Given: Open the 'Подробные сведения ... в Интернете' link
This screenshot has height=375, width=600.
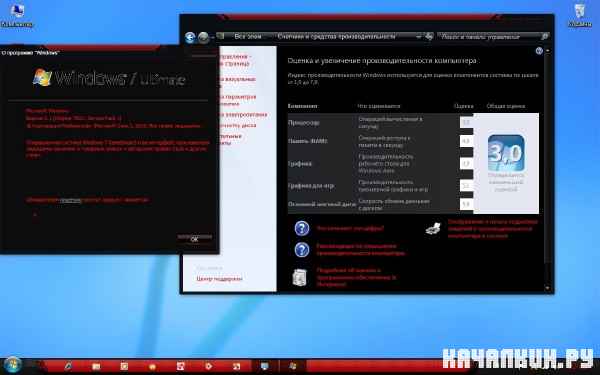Looking at the screenshot, I should point(356,277).
